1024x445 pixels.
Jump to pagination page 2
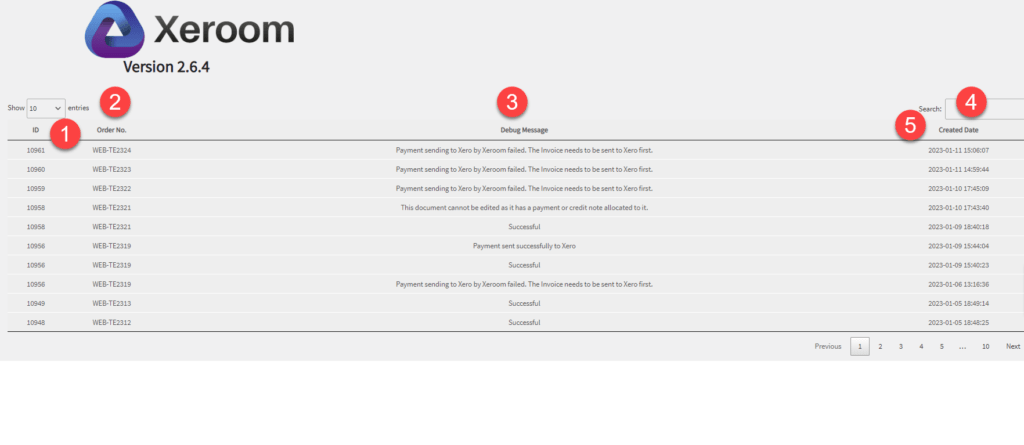[x=880, y=346]
